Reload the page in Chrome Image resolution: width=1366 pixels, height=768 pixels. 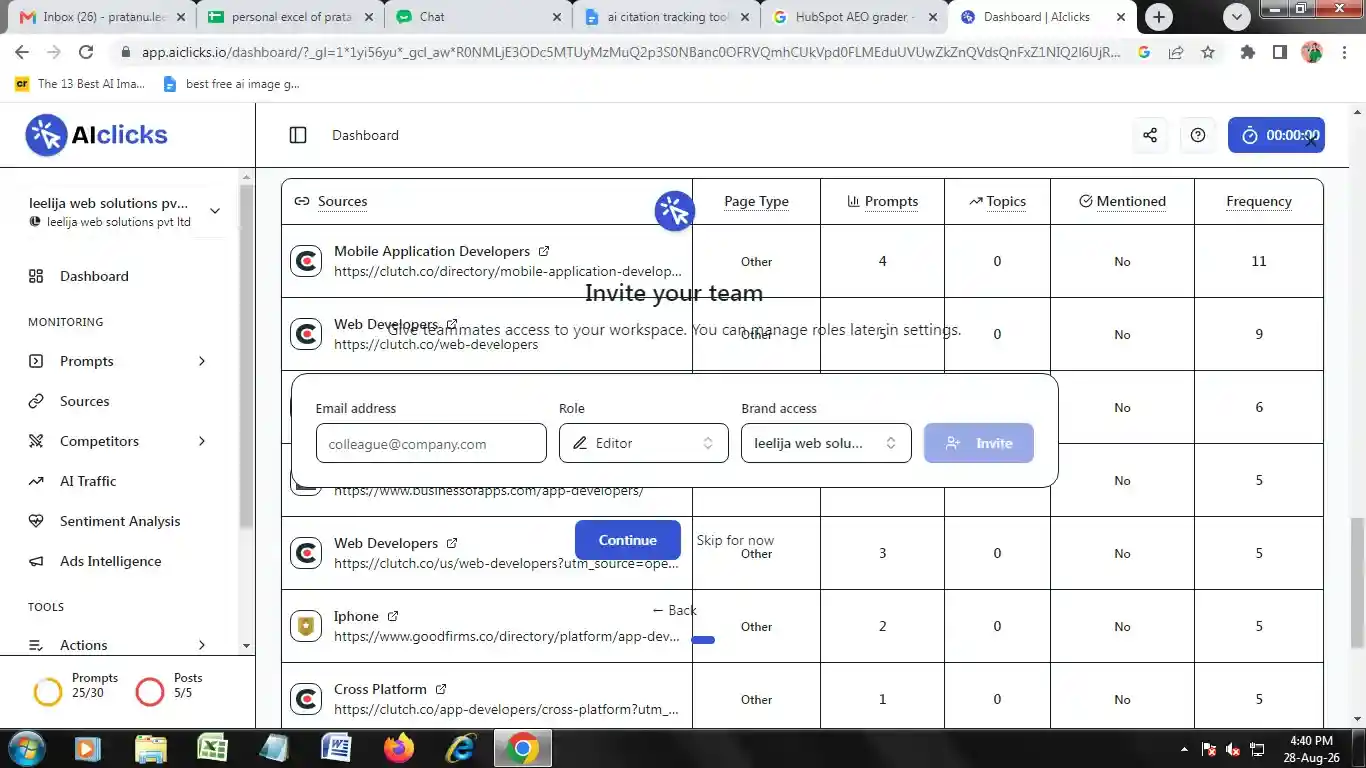click(x=86, y=53)
